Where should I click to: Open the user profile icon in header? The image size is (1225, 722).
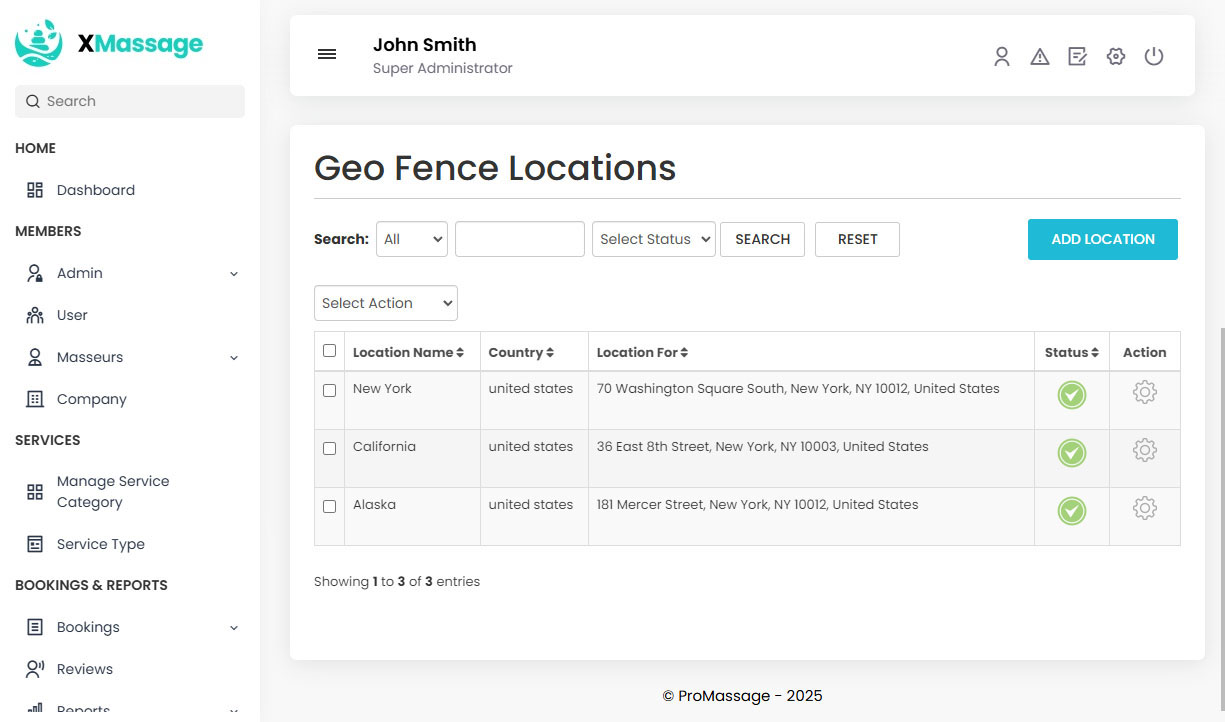click(1002, 57)
